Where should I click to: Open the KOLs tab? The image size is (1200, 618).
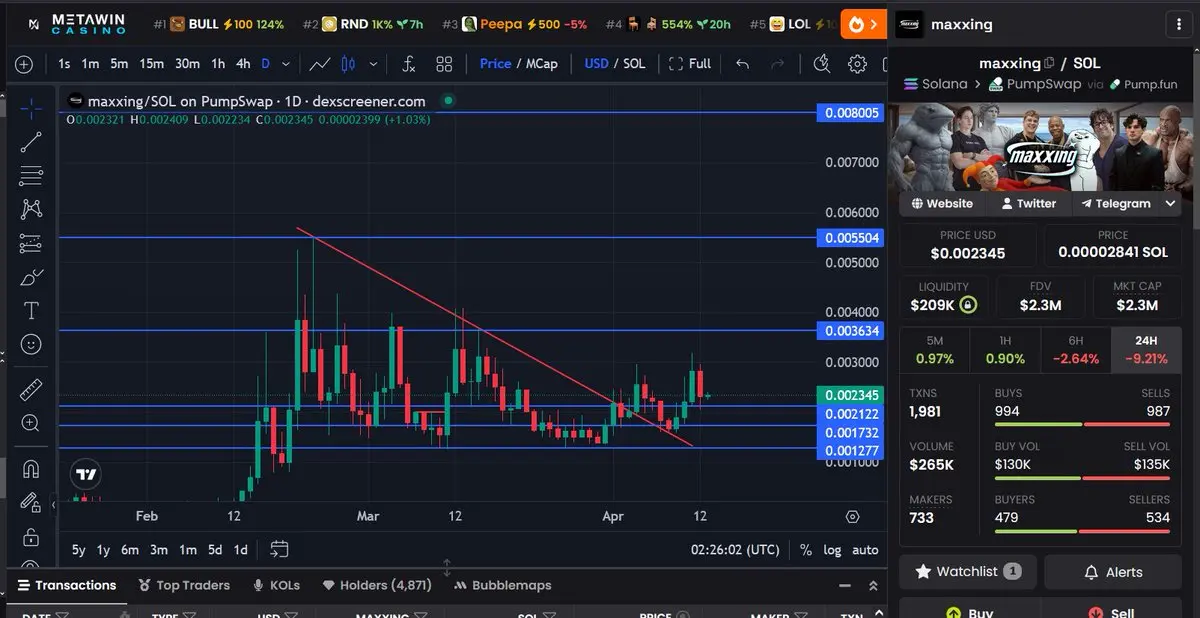(276, 585)
